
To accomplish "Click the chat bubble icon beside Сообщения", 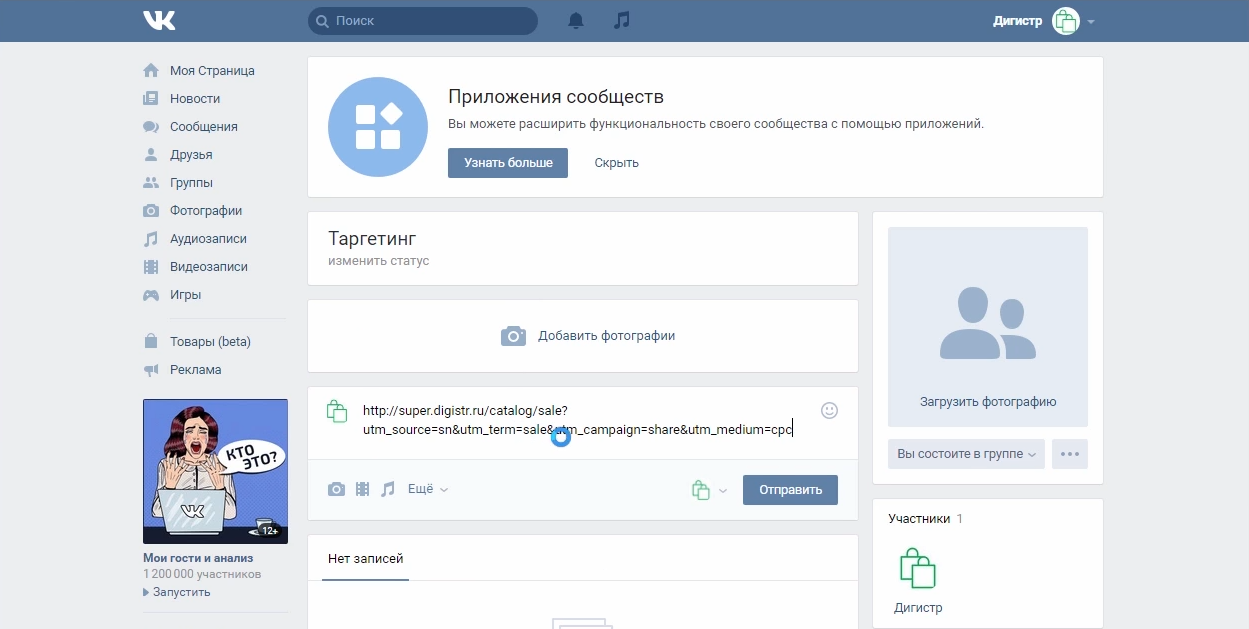I will pos(151,127).
